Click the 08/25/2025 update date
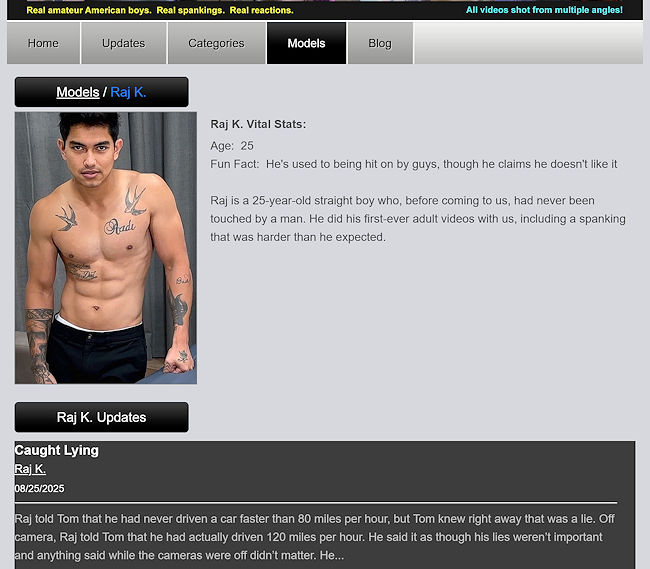The width and height of the screenshot is (650, 569). [x=39, y=489]
